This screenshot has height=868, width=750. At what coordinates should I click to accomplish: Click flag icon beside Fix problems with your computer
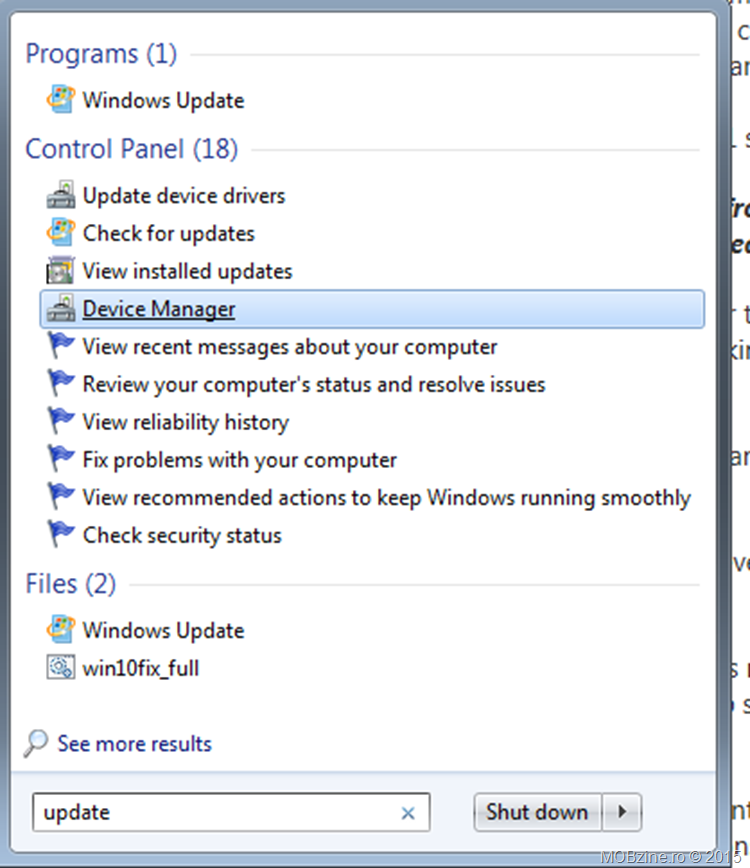pyautogui.click(x=61, y=459)
